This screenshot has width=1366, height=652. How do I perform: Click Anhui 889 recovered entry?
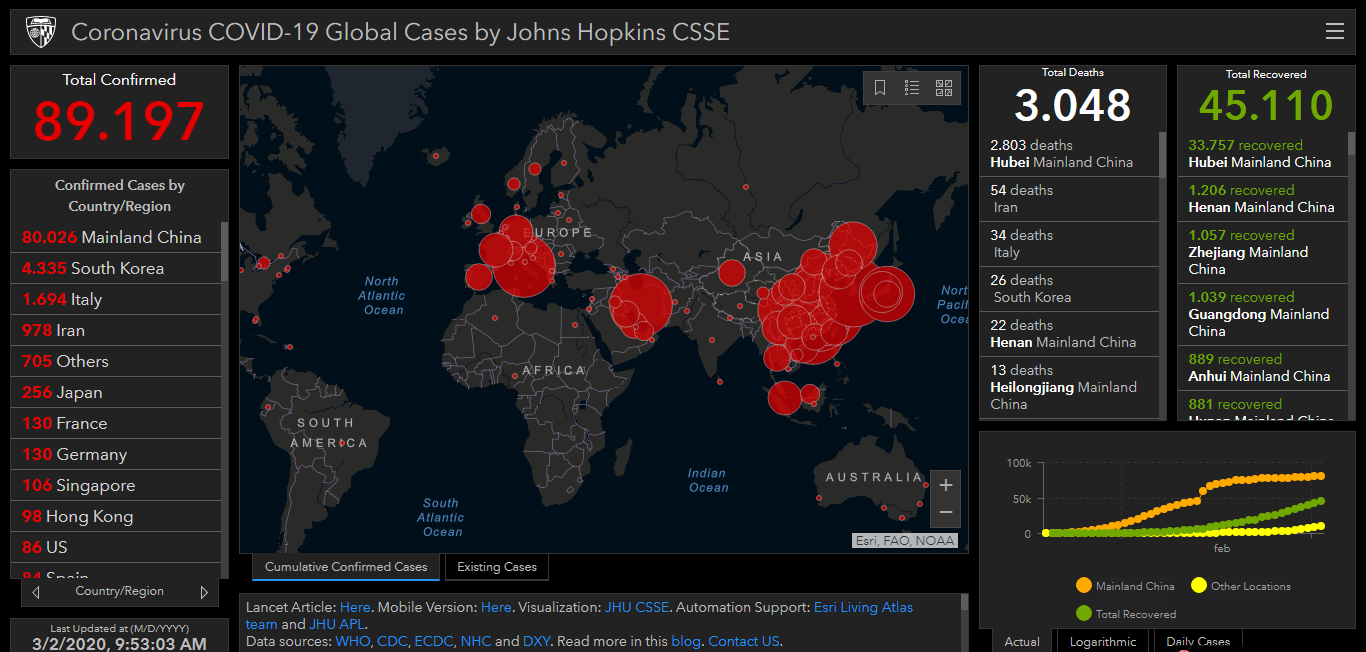click(1263, 368)
